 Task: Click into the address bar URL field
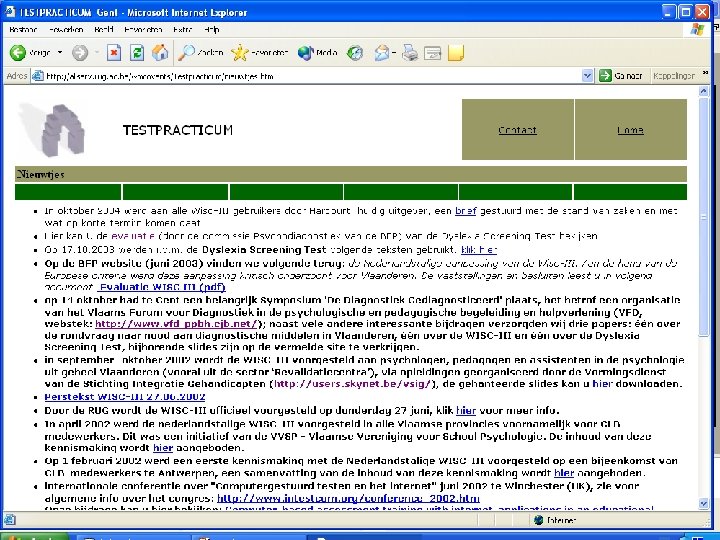(312, 76)
